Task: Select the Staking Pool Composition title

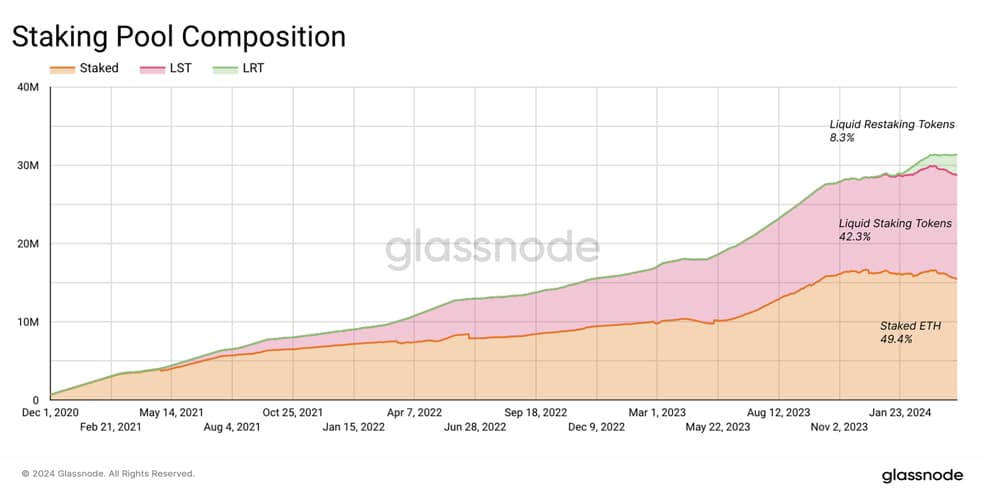Action: pyautogui.click(x=179, y=36)
